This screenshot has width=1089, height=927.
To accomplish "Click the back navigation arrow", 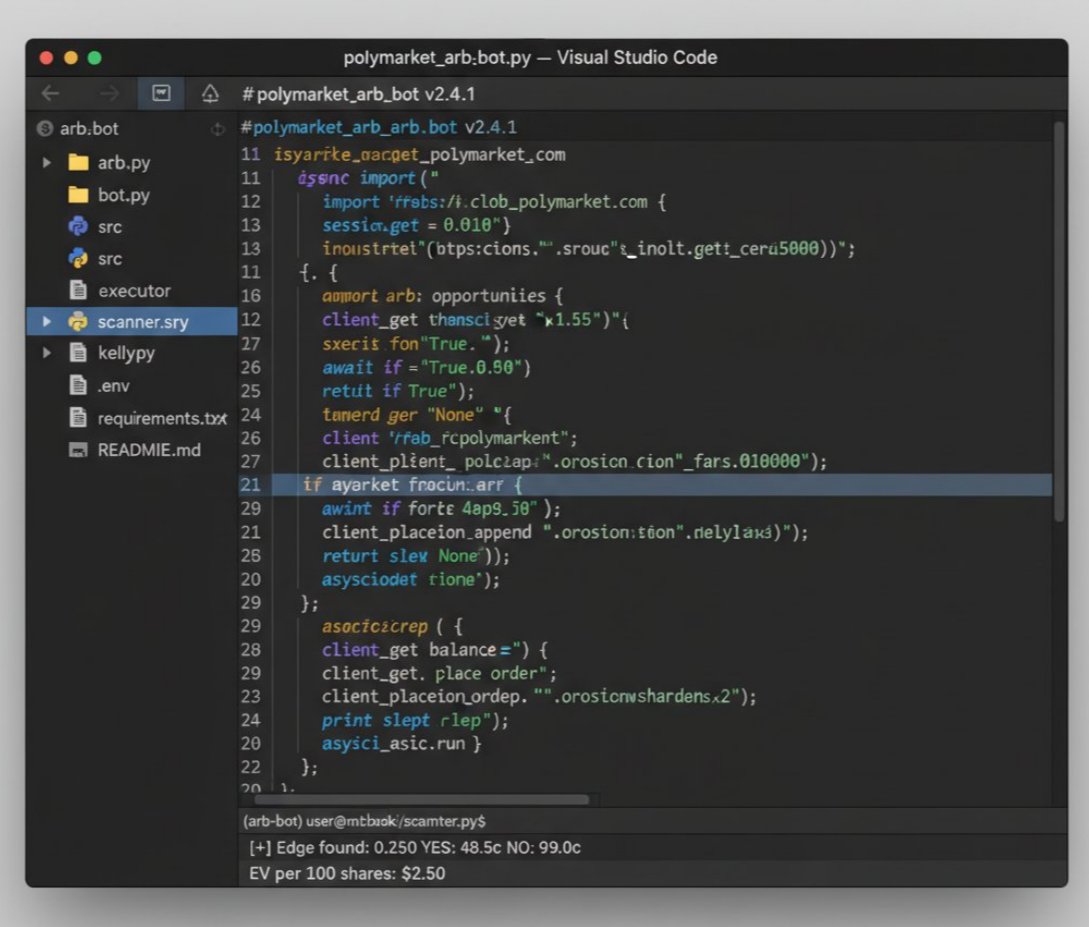I will click(x=50, y=93).
